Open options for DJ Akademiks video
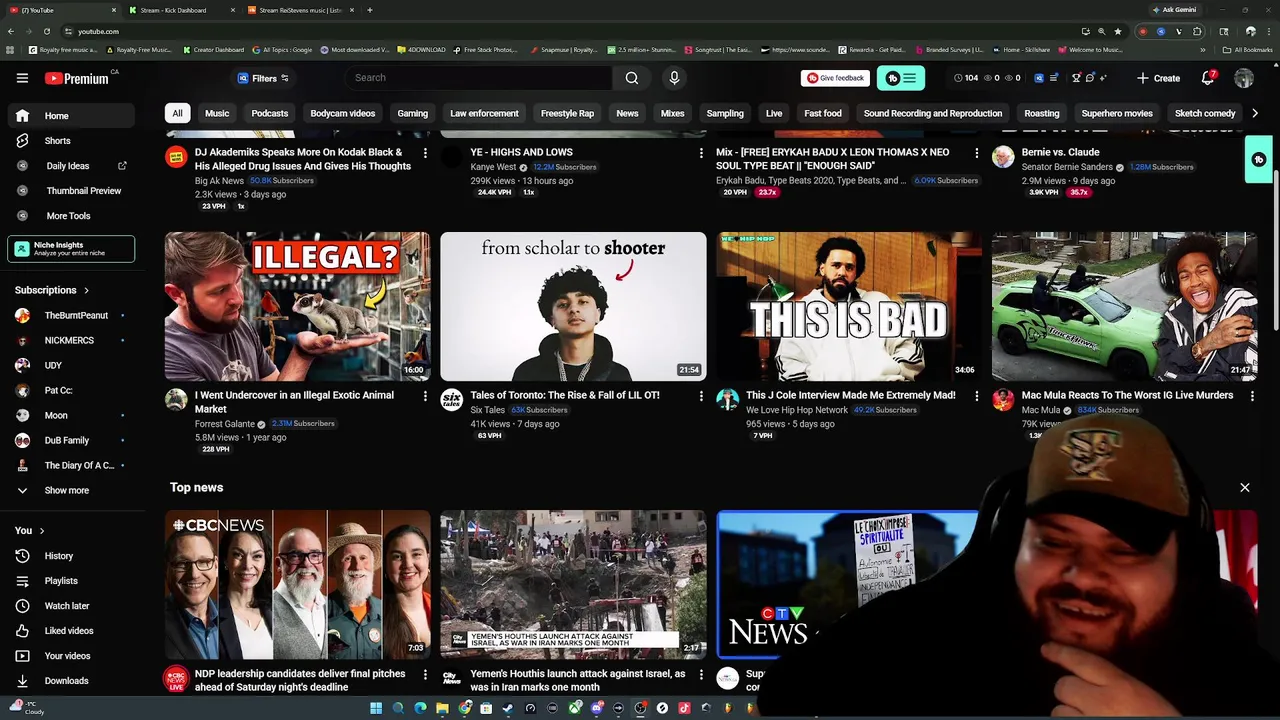Viewport: 1280px width, 720px height. tap(425, 153)
